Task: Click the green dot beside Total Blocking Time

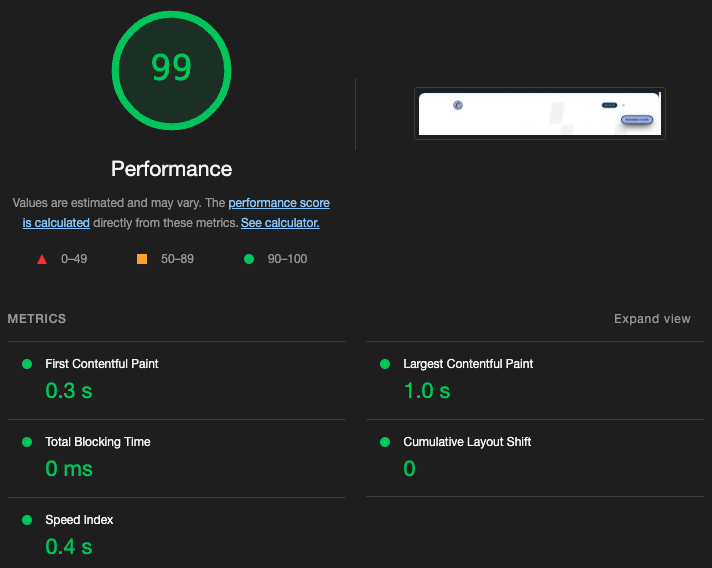Action: pos(27,442)
